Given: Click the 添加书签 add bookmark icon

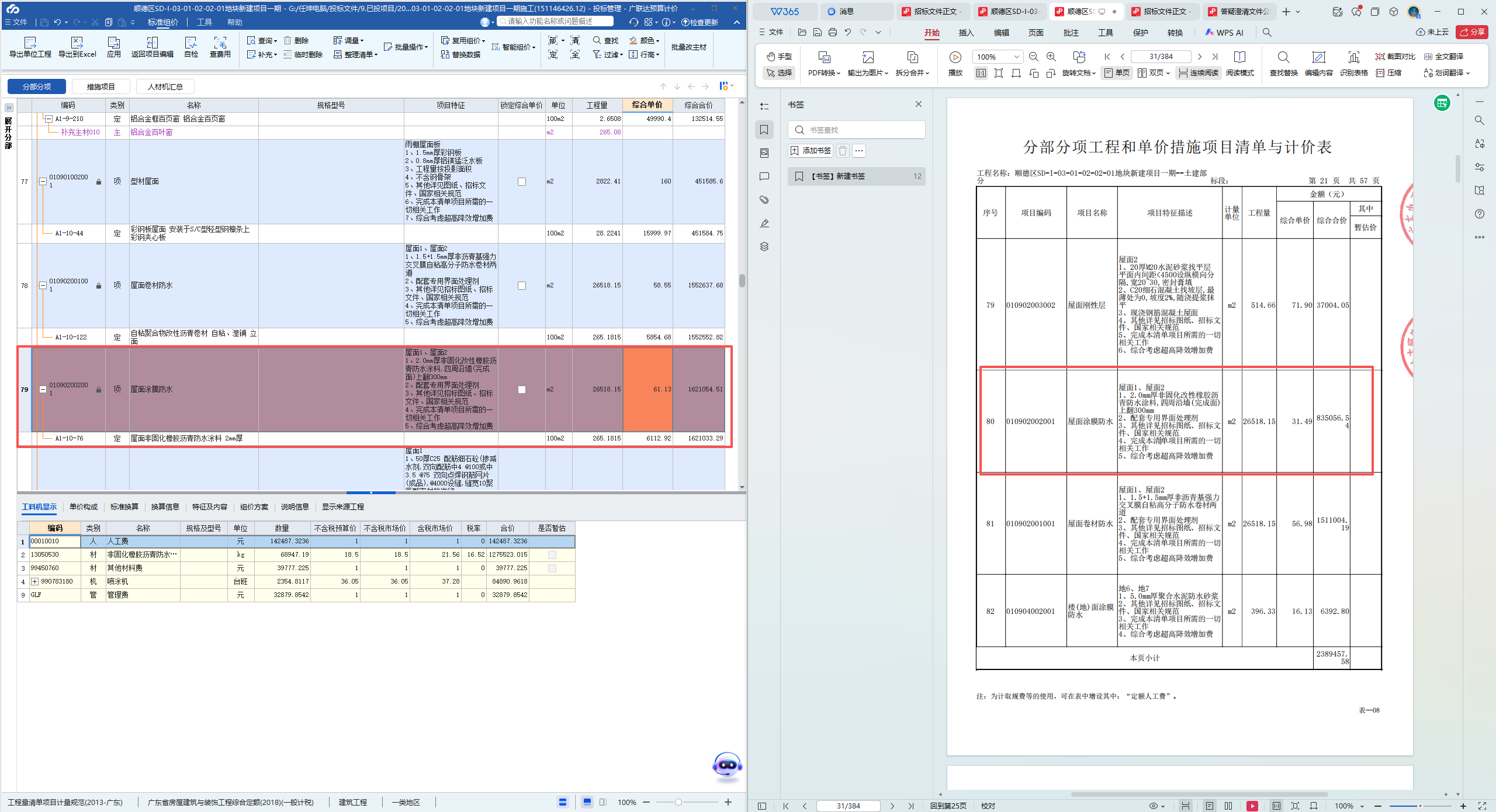Looking at the screenshot, I should point(795,151).
